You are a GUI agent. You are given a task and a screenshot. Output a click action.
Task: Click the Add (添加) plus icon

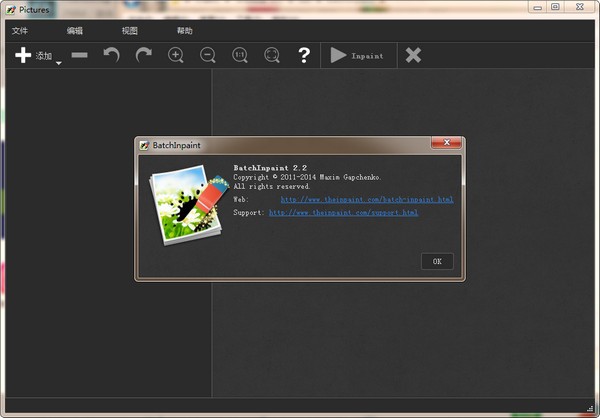coord(23,56)
